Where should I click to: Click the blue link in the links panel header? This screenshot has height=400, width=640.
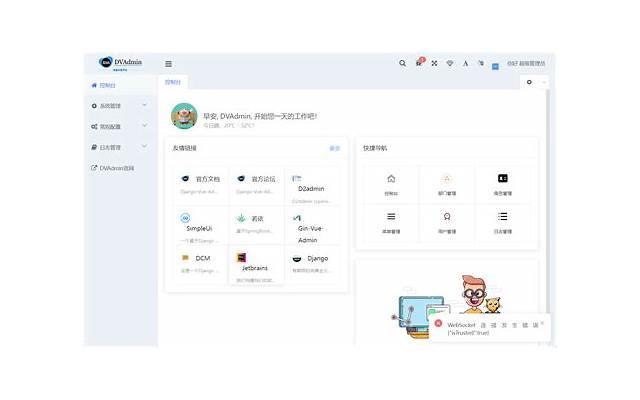point(334,148)
